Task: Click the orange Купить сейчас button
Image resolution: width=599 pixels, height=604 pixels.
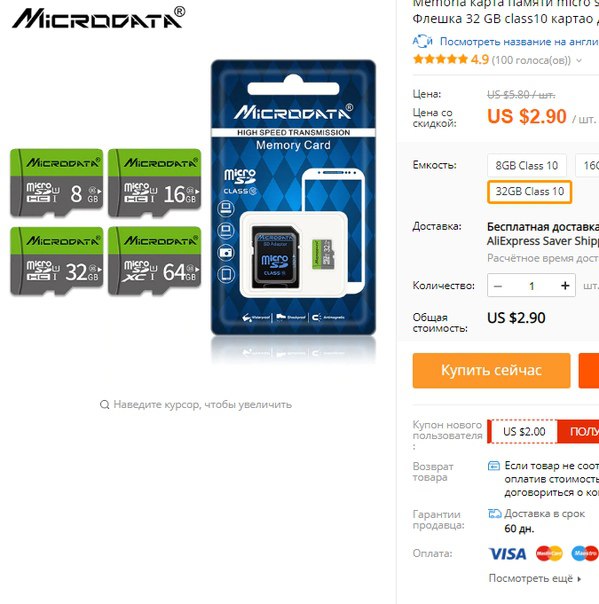Action: 491,370
